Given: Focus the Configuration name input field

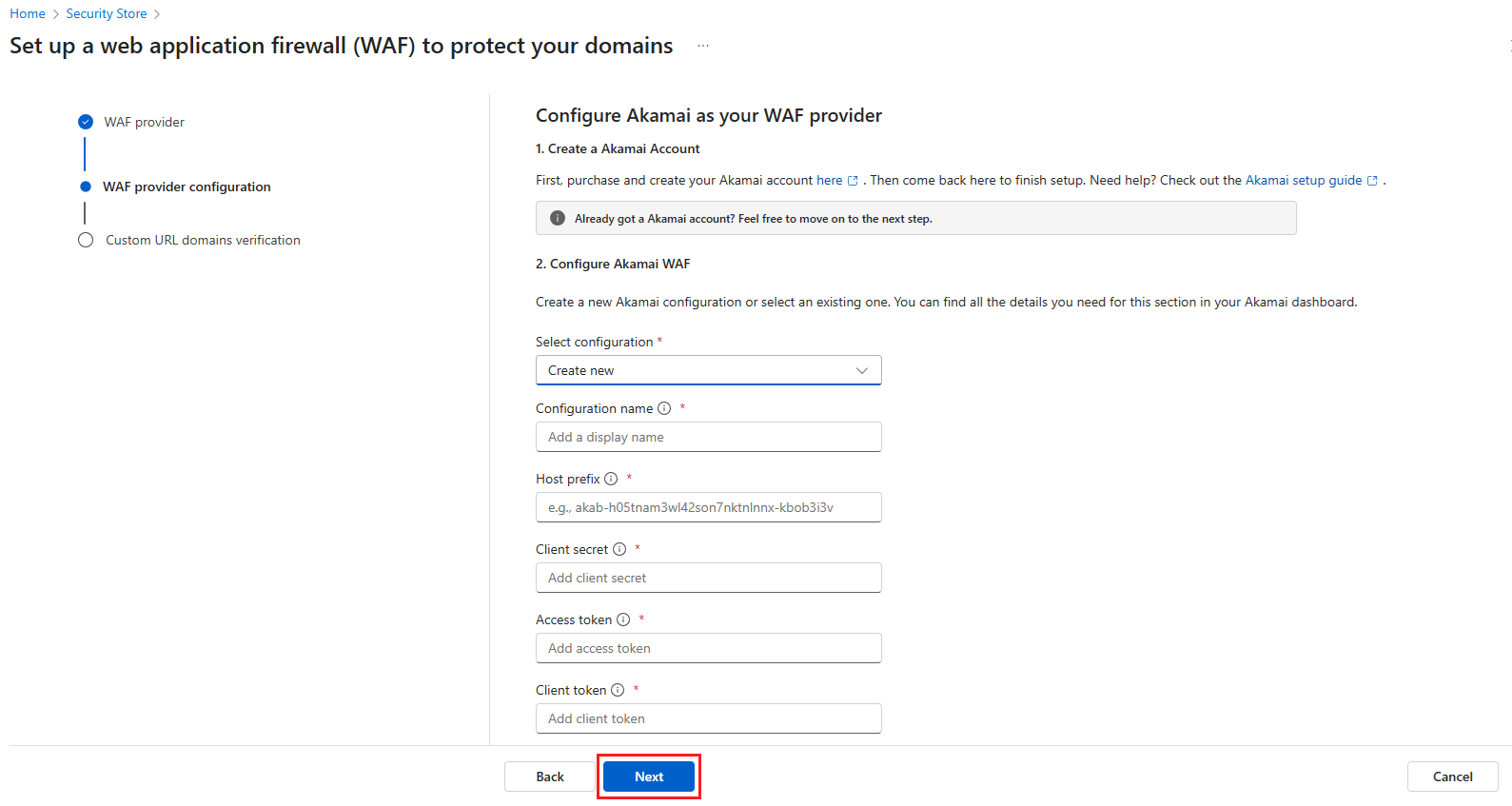Looking at the screenshot, I should pyautogui.click(x=709, y=437).
